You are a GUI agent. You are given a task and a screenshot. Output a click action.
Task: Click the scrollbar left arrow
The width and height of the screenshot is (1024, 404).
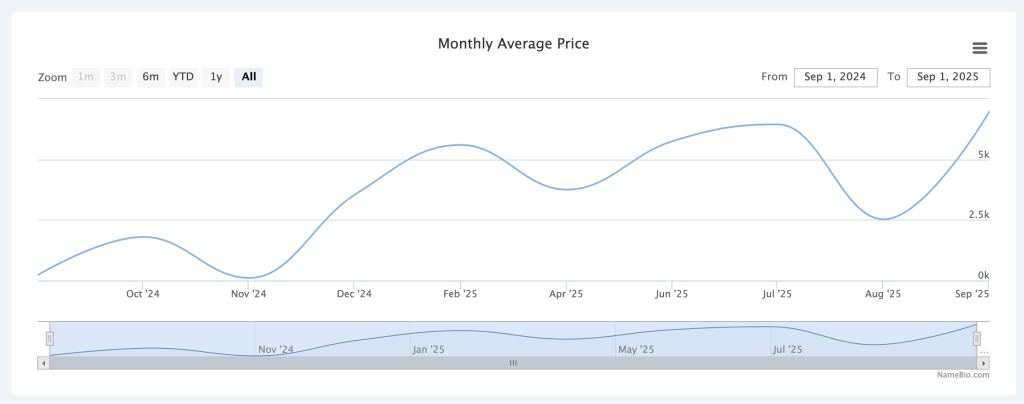[x=43, y=363]
